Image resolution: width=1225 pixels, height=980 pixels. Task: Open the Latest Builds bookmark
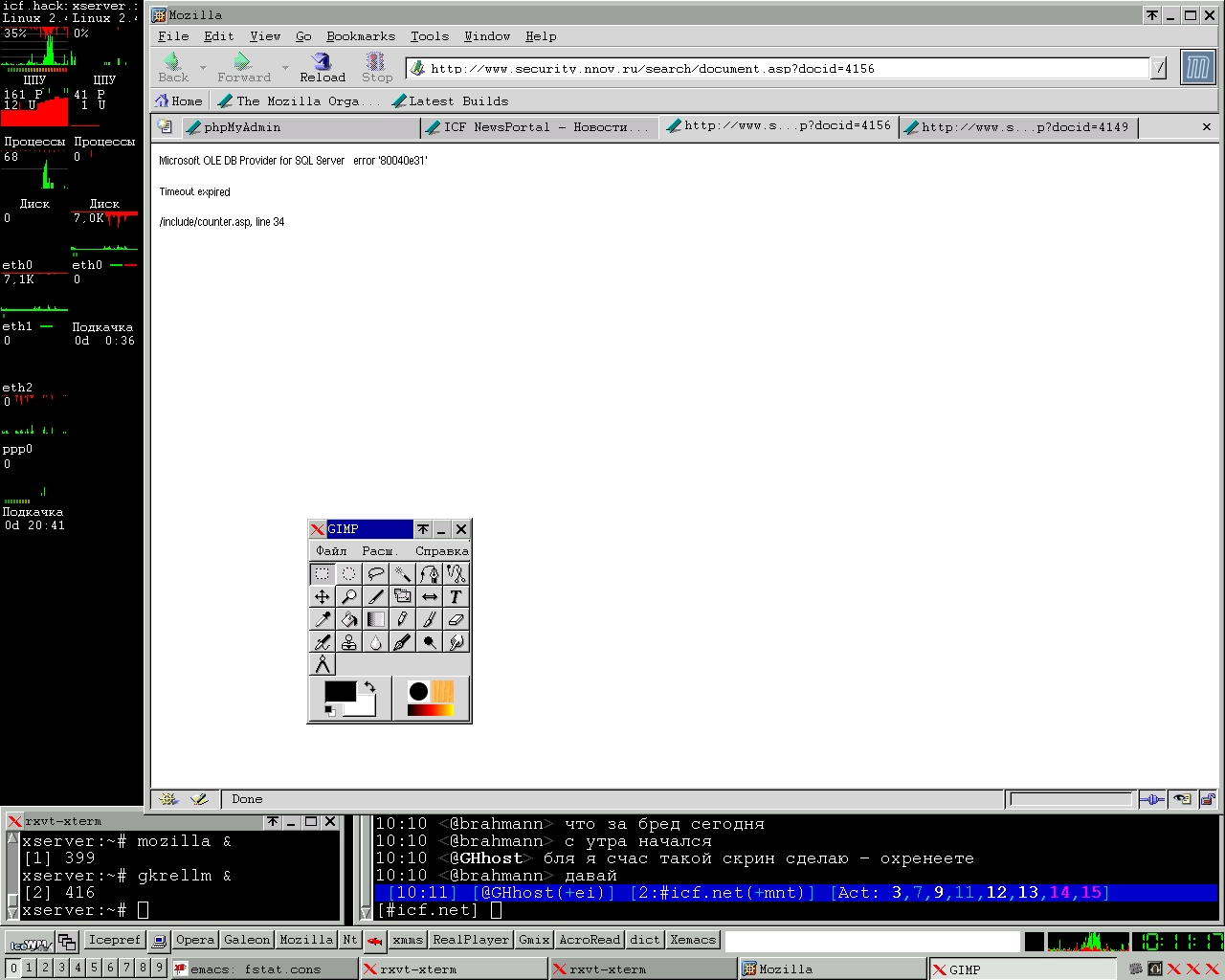point(450,101)
